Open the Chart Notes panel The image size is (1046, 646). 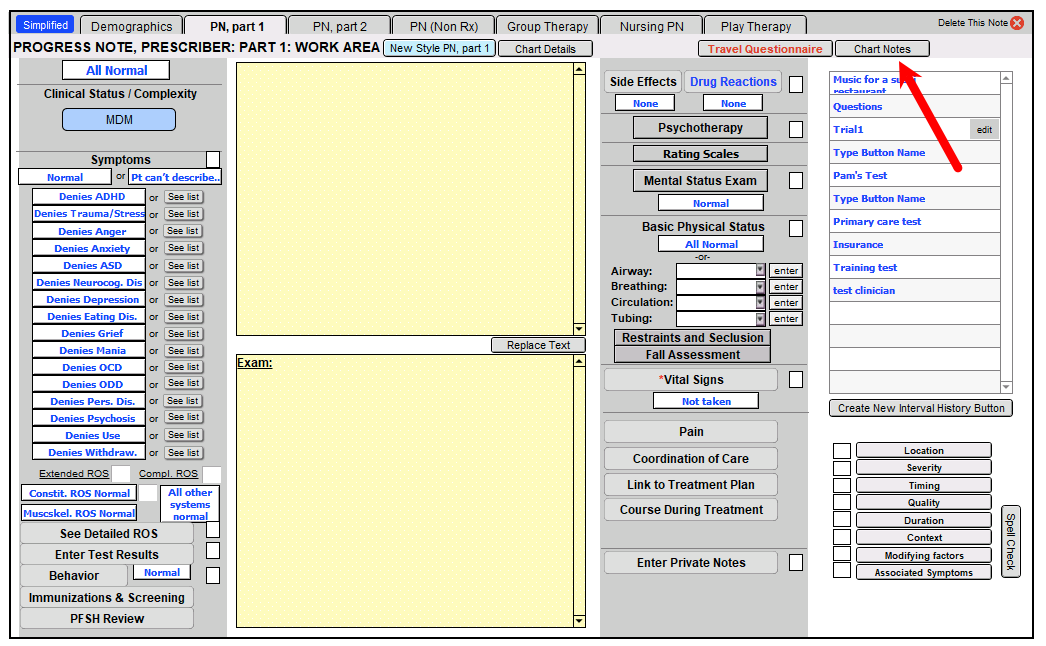click(882, 48)
